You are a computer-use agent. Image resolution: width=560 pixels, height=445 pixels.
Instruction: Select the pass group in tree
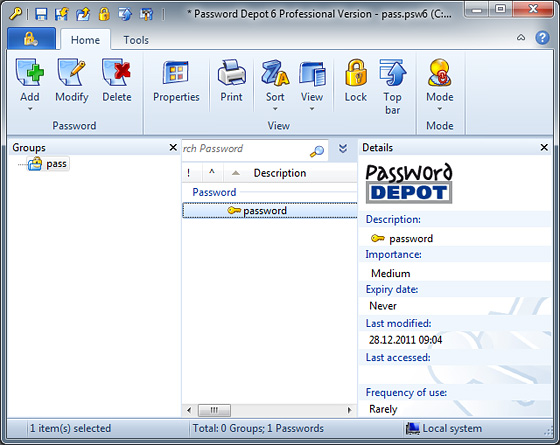coord(48,164)
